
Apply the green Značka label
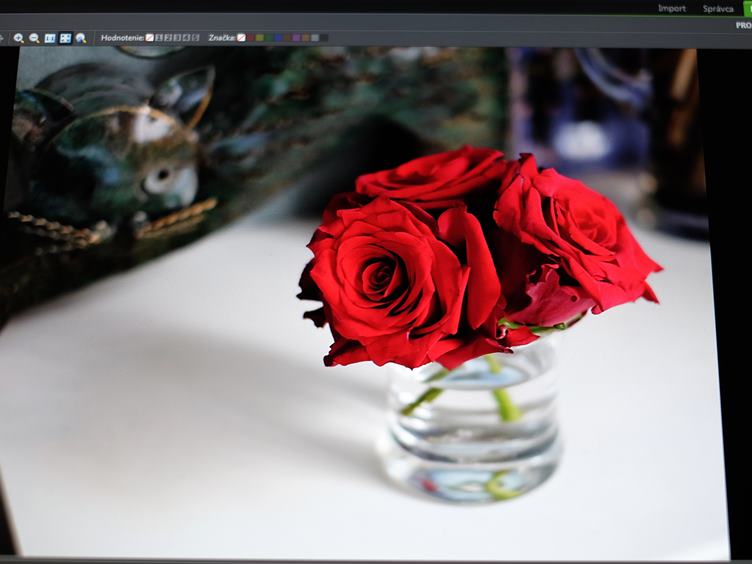click(269, 37)
